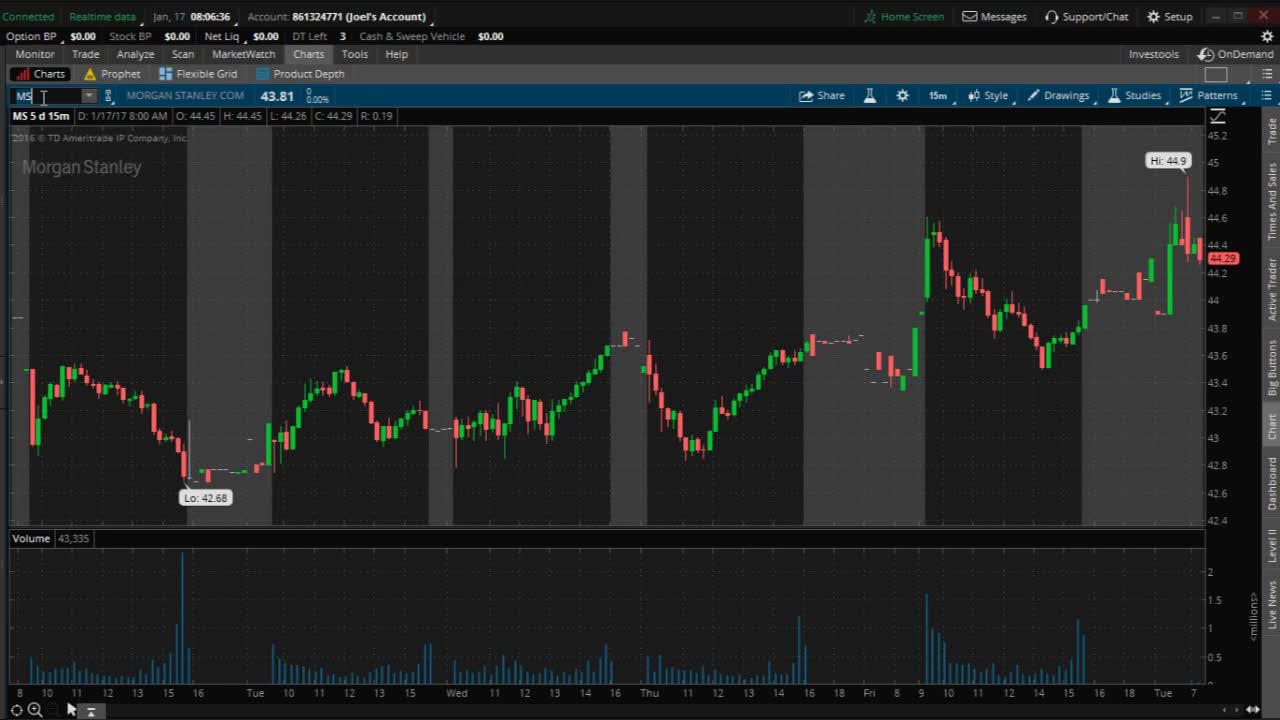Open the Trade side panel tab
The image size is (1280, 720).
coord(1272,131)
